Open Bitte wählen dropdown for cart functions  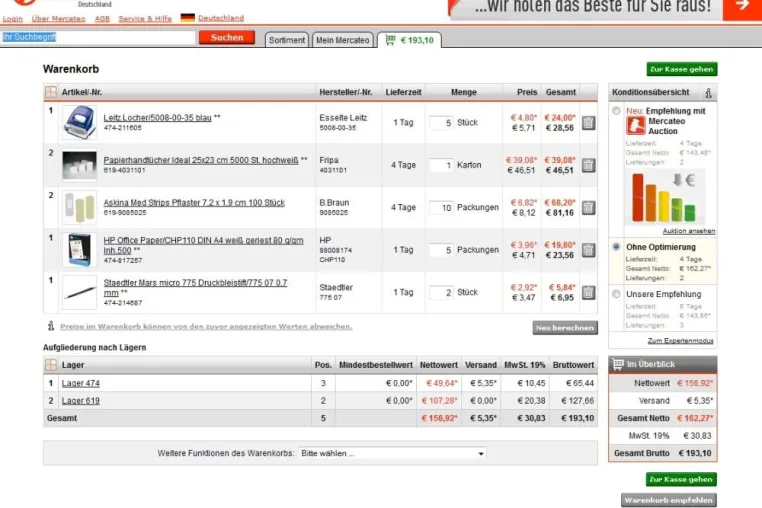[x=393, y=453]
